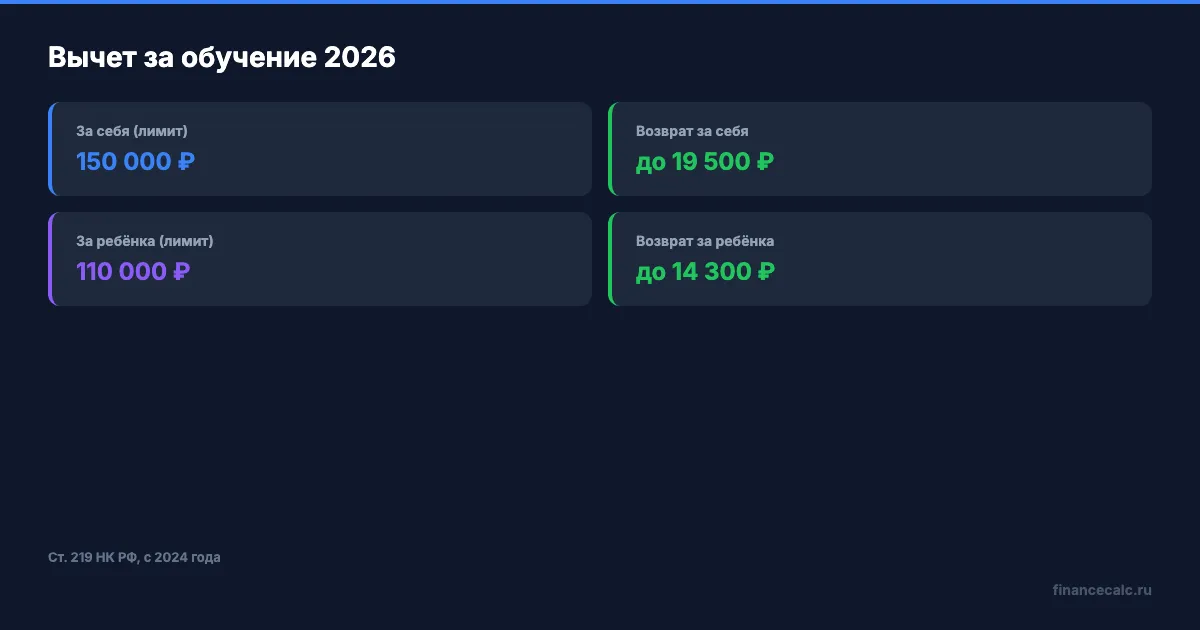Screen dimensions: 1200x630
Task: Select the "За ребёнка (лимит)" card label
Action: 145,241
